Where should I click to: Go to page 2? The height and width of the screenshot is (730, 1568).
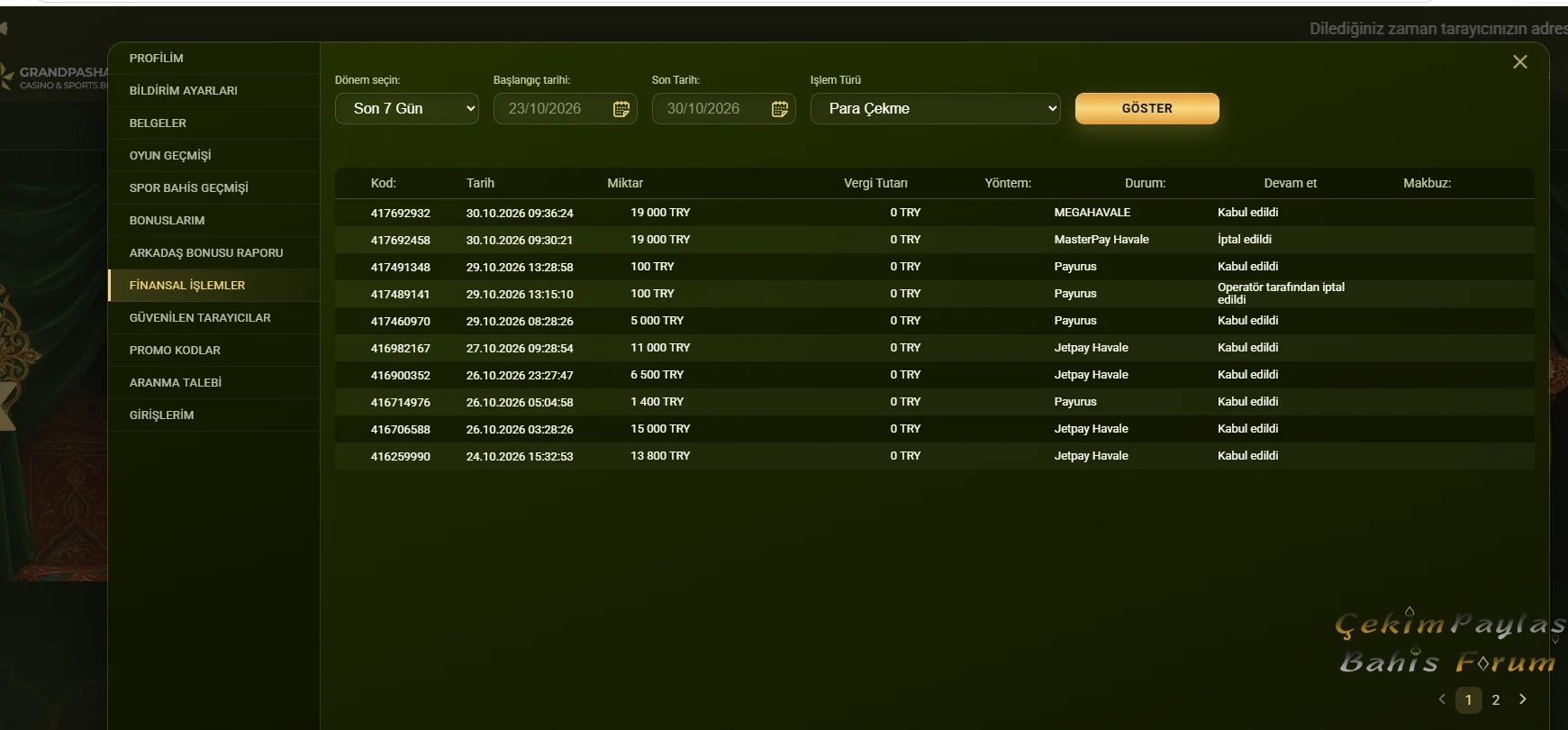(x=1496, y=699)
